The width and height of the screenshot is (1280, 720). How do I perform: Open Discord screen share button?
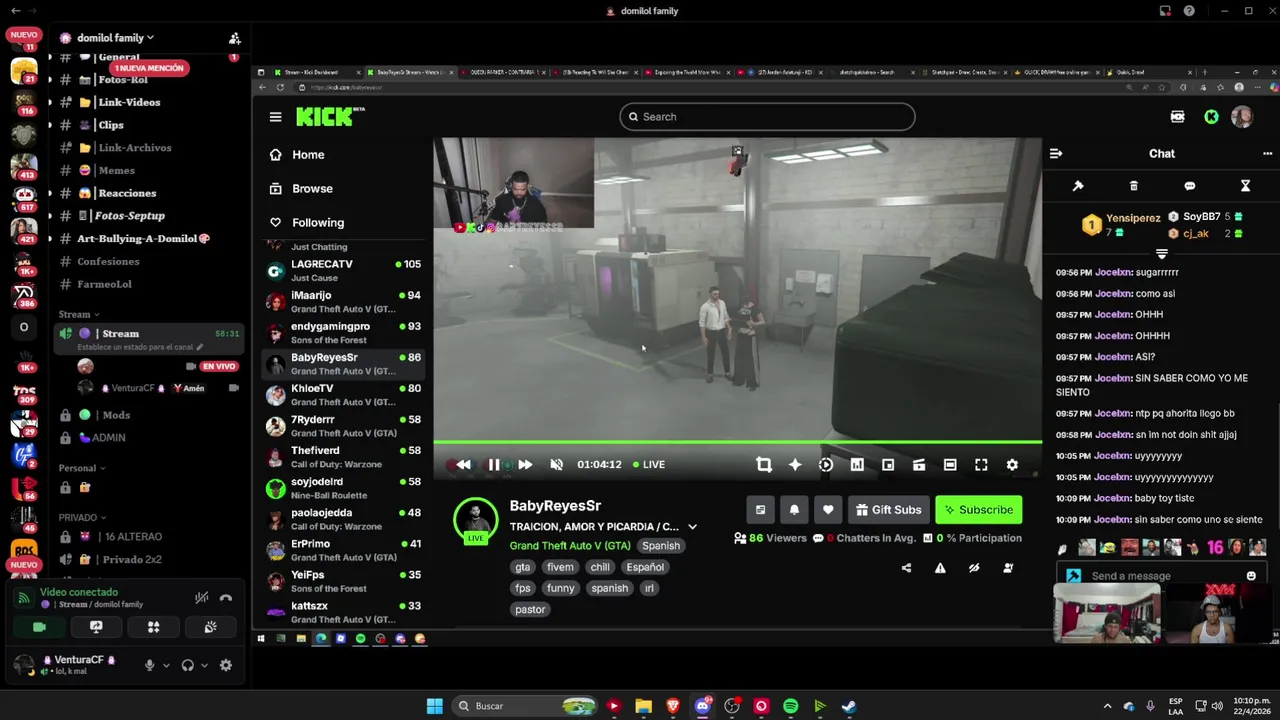96,627
